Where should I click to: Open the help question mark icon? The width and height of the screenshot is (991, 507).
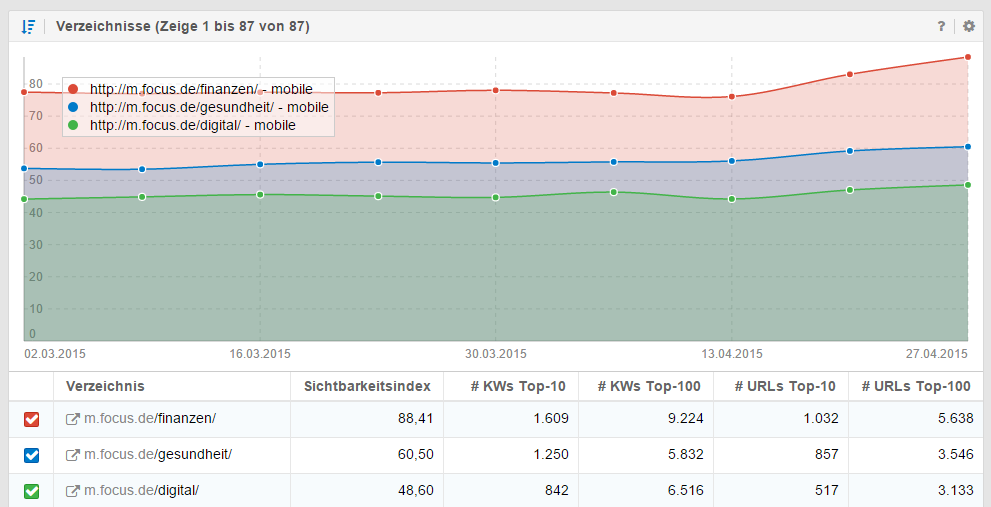941,26
